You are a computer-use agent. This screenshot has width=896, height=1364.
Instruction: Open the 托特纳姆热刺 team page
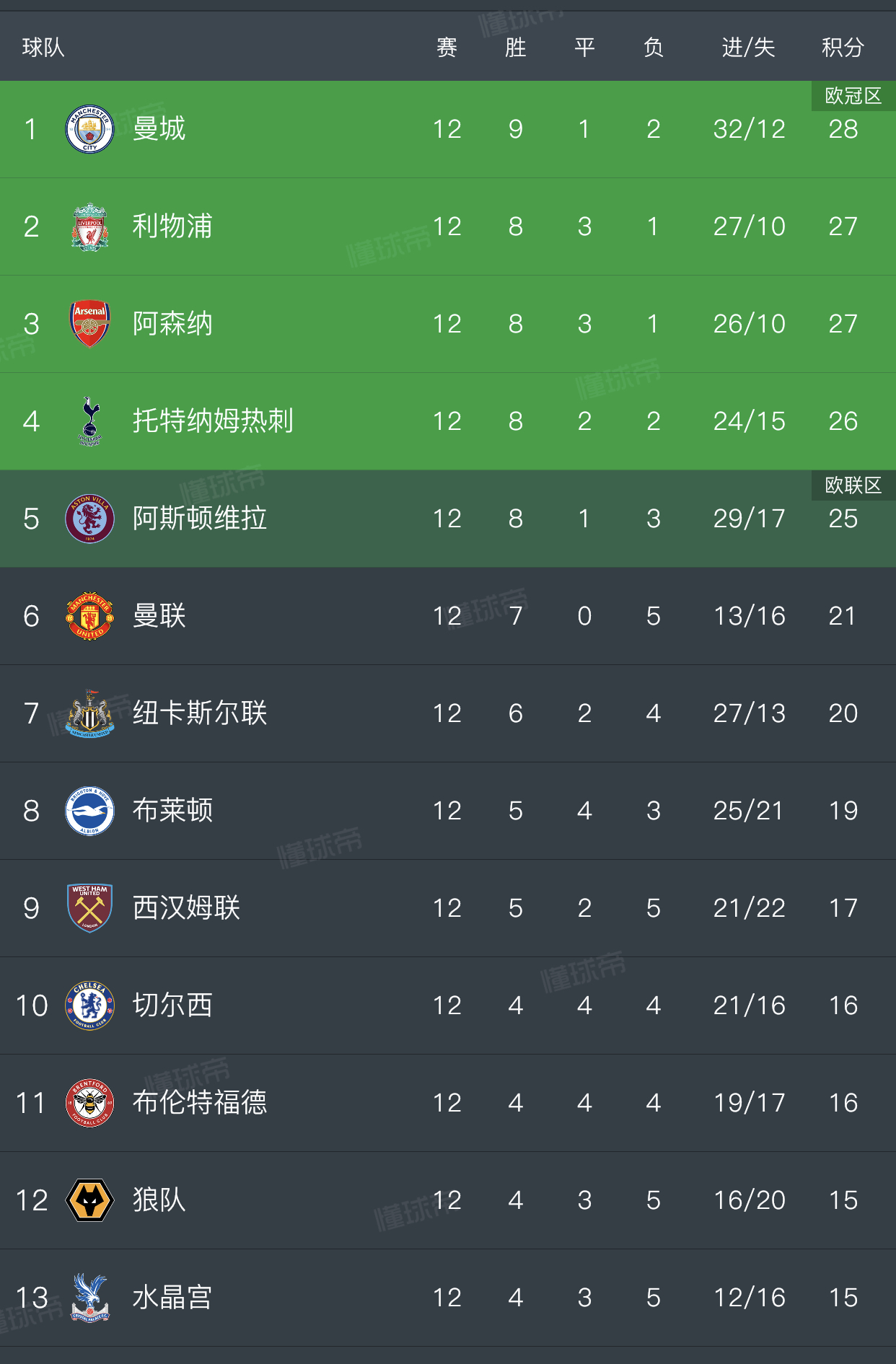pyautogui.click(x=213, y=421)
